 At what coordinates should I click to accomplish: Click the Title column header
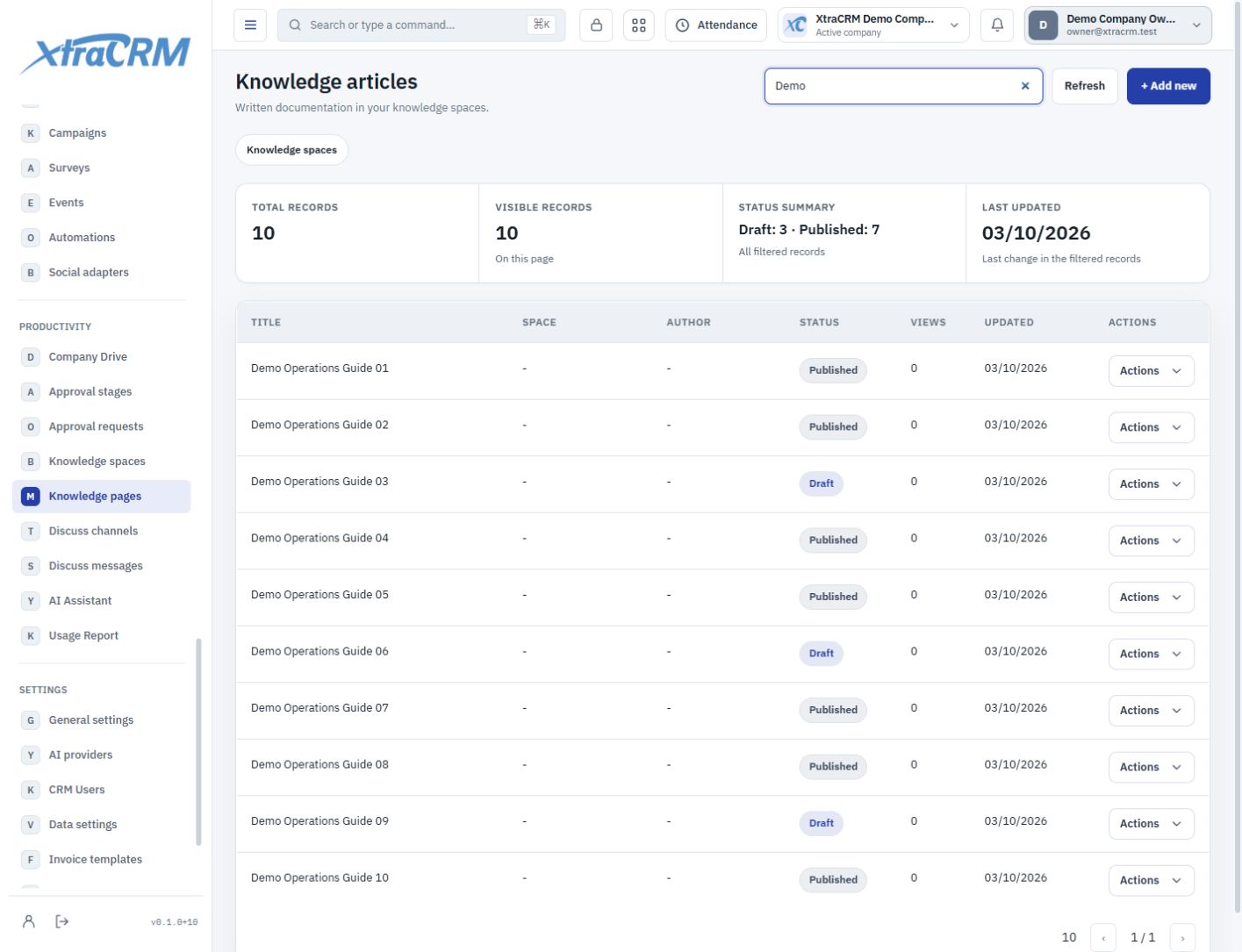click(x=266, y=323)
